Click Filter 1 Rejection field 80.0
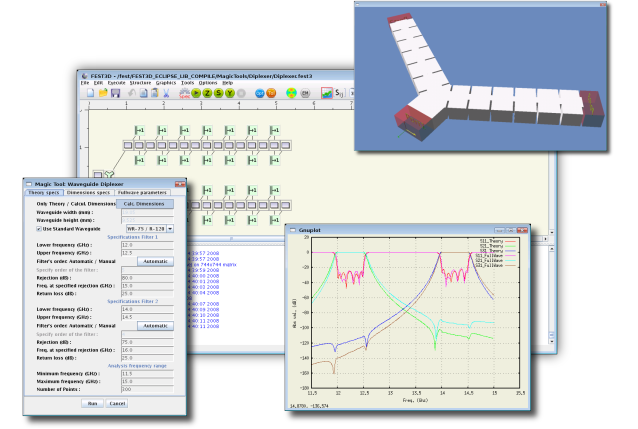638x429 pixels. [x=147, y=278]
